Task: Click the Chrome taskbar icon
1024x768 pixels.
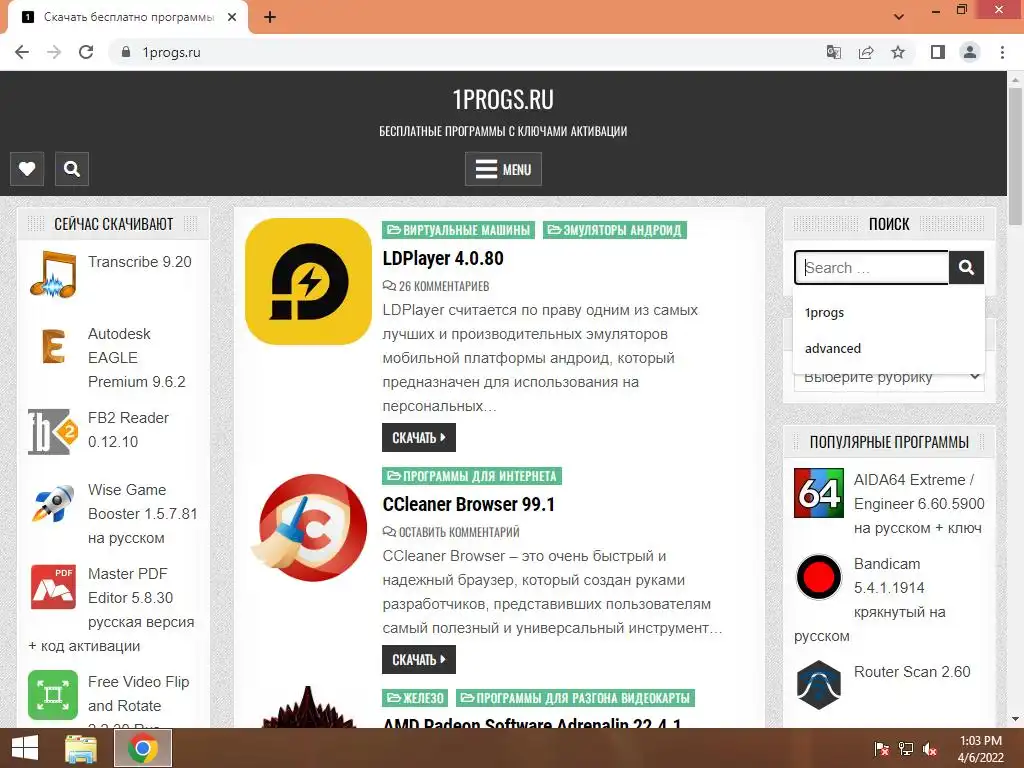Action: [x=143, y=748]
